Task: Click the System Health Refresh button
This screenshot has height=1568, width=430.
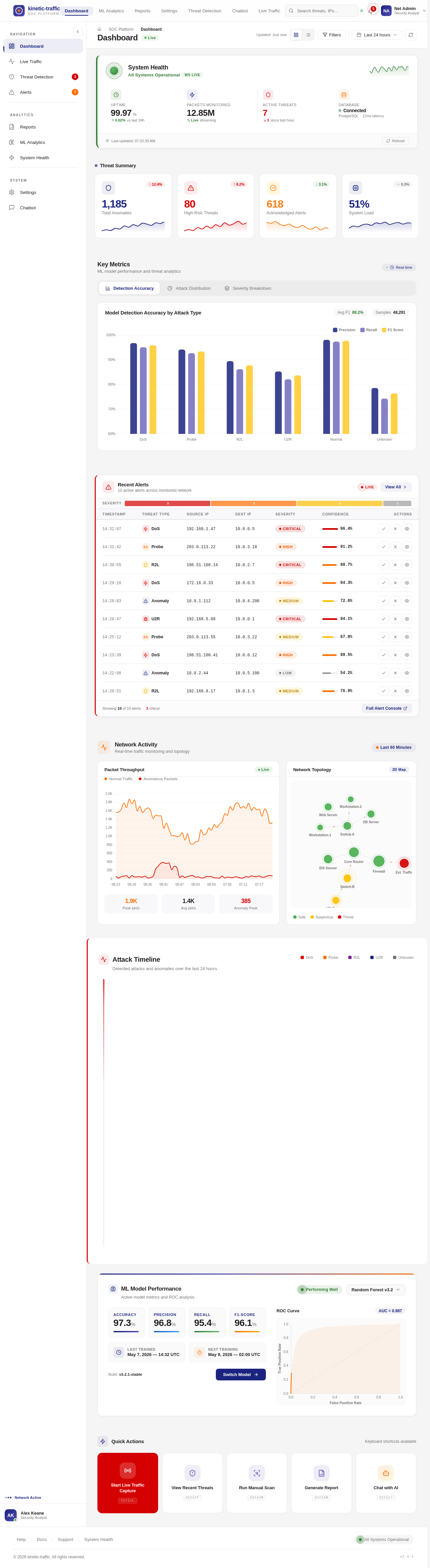Action: pos(395,141)
